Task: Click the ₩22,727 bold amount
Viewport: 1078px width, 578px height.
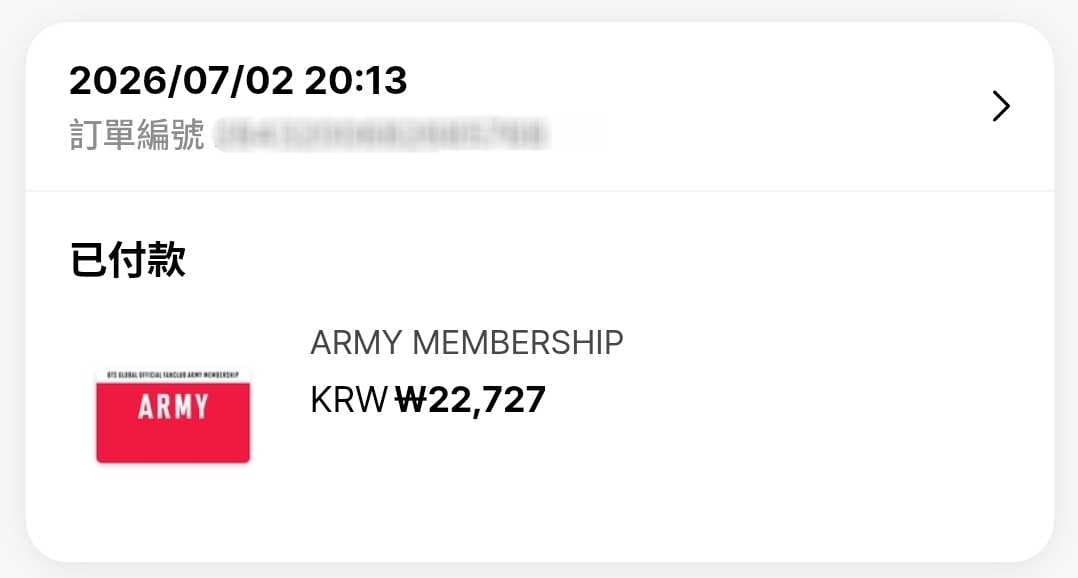Action: point(470,399)
